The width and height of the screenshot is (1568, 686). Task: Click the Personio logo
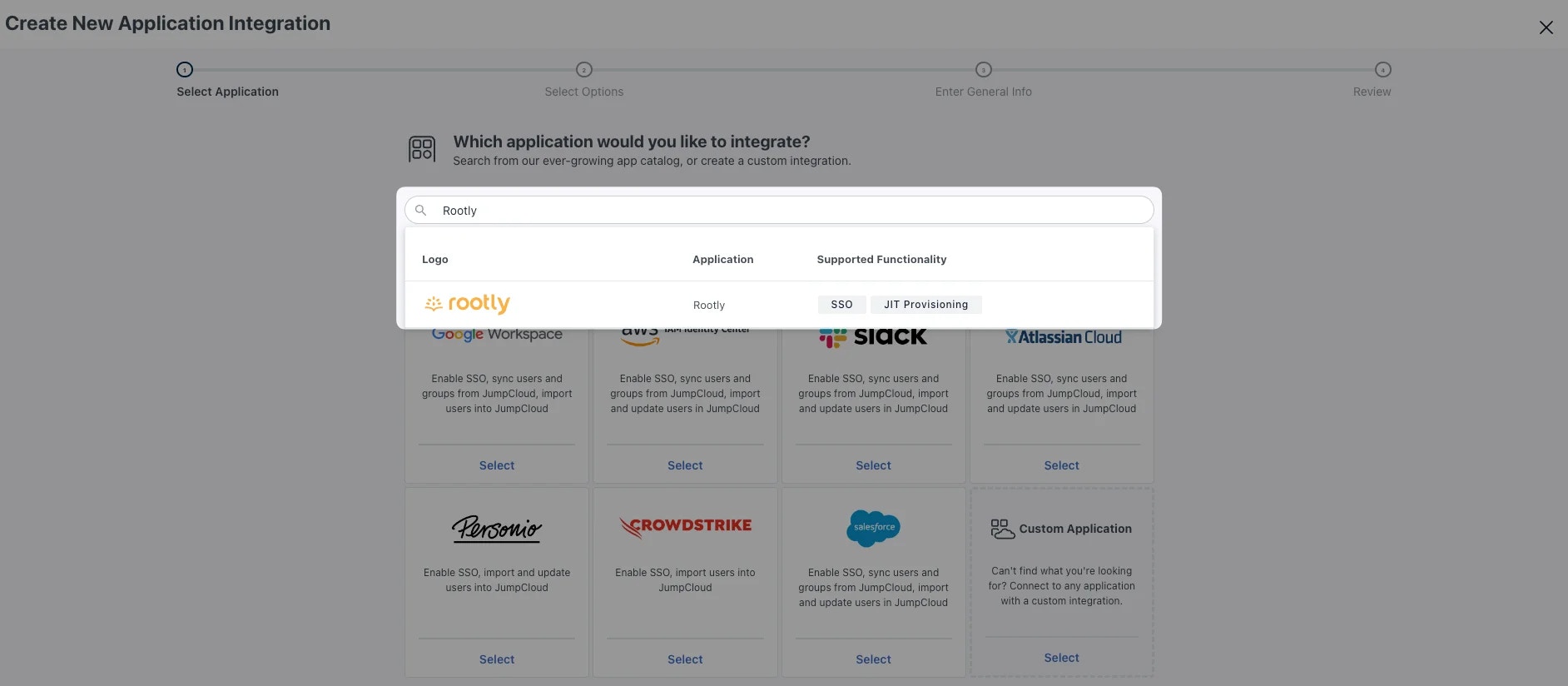click(x=497, y=529)
